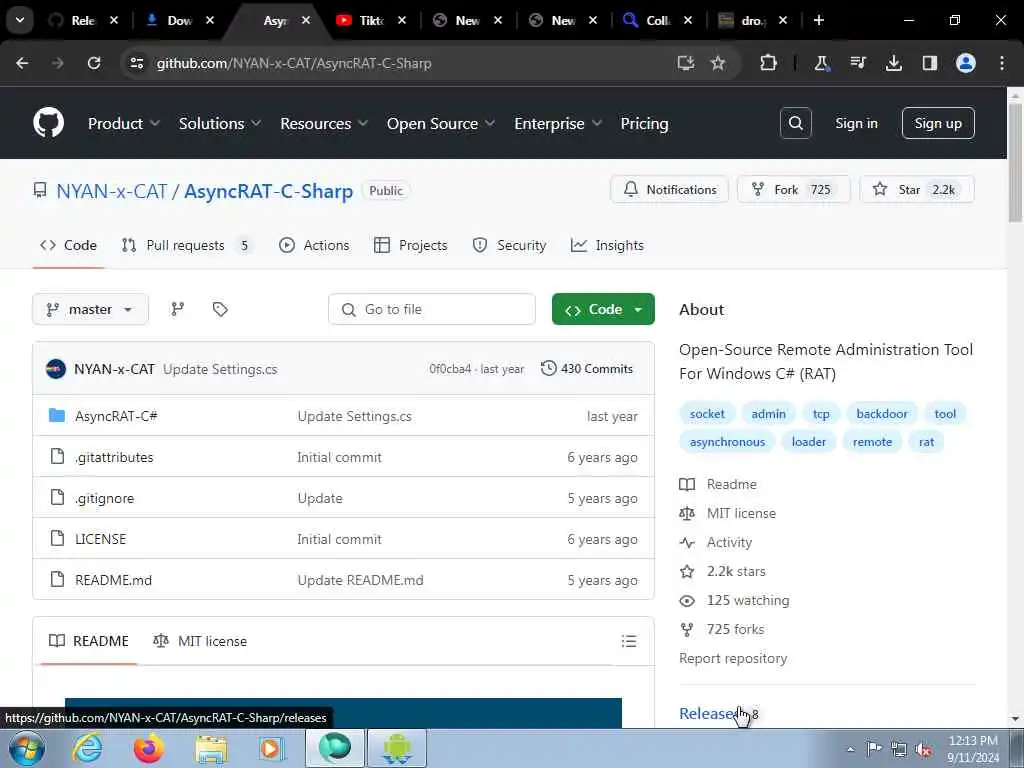Switch to MIT license tab in README
Image resolution: width=1024 pixels, height=768 pixels.
pyautogui.click(x=200, y=641)
